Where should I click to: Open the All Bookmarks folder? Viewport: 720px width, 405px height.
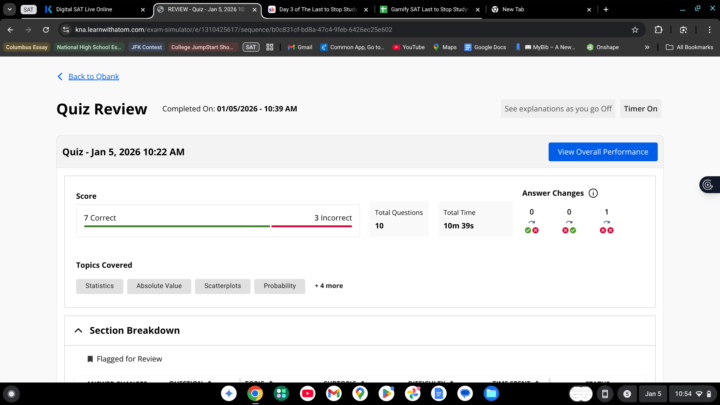[x=689, y=47]
